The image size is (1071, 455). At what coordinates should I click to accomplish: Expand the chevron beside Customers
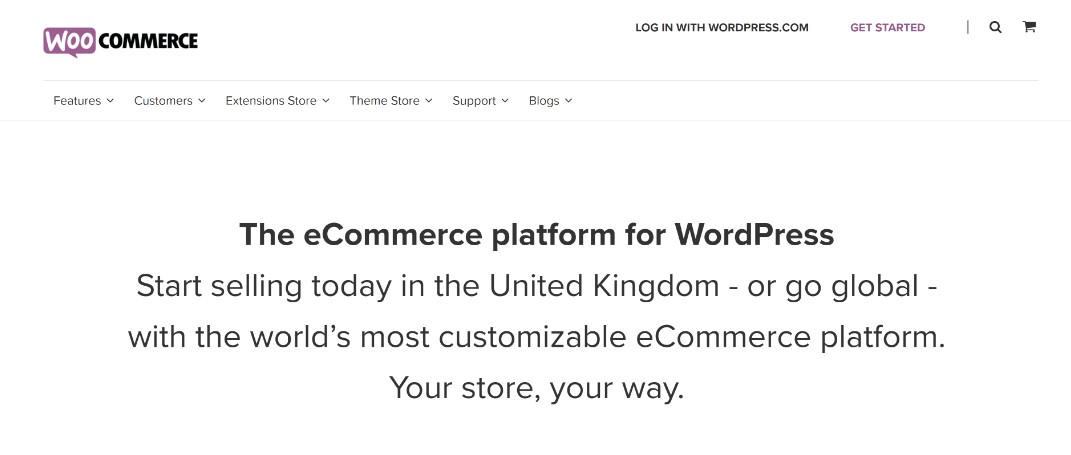201,100
